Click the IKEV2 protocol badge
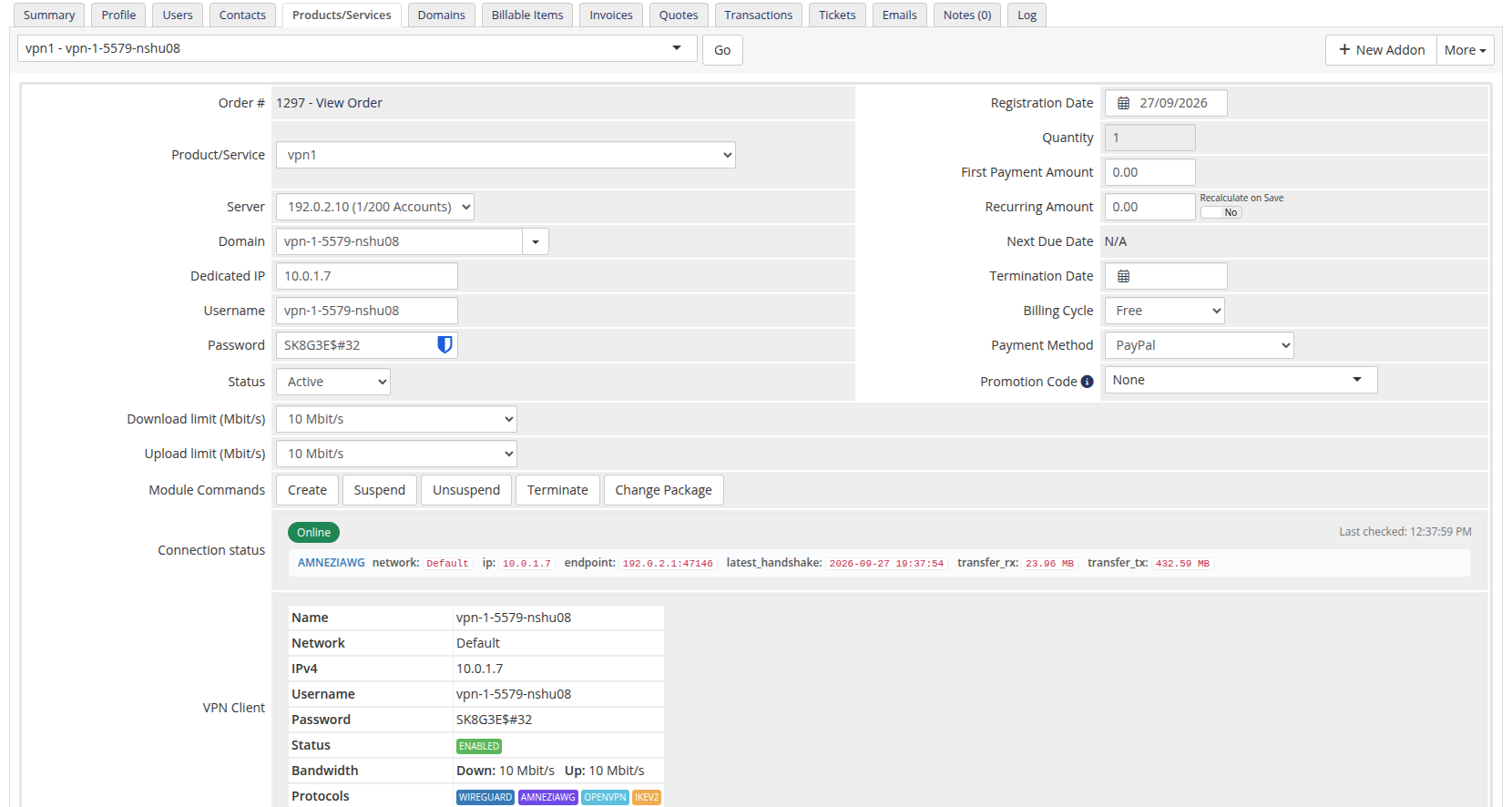The width and height of the screenshot is (1512, 807). point(647,797)
